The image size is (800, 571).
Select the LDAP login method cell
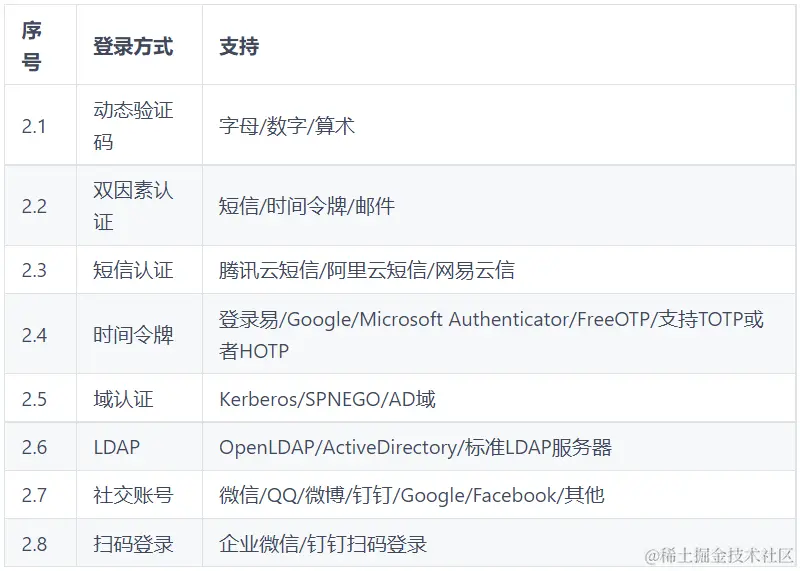click(139, 446)
